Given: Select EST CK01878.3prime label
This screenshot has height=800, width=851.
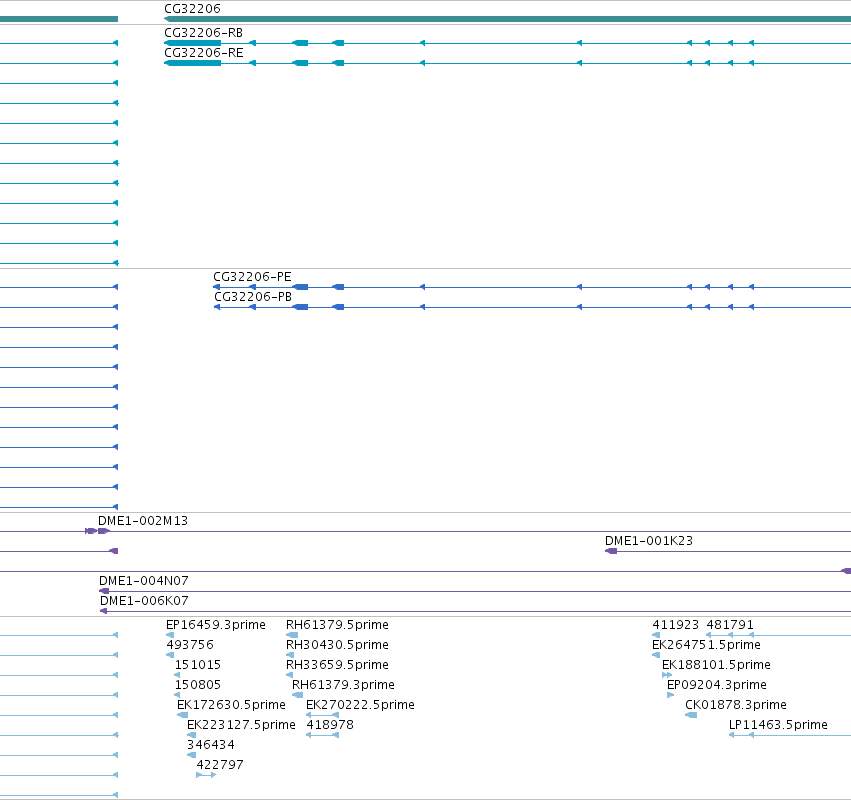Looking at the screenshot, I should 736,706.
